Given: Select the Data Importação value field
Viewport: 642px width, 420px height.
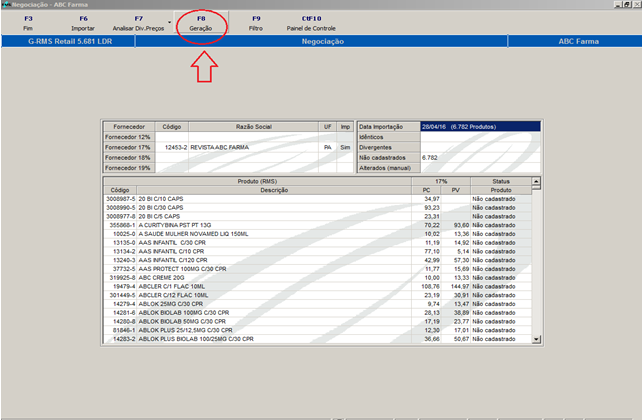Looking at the screenshot, I should [x=480, y=127].
